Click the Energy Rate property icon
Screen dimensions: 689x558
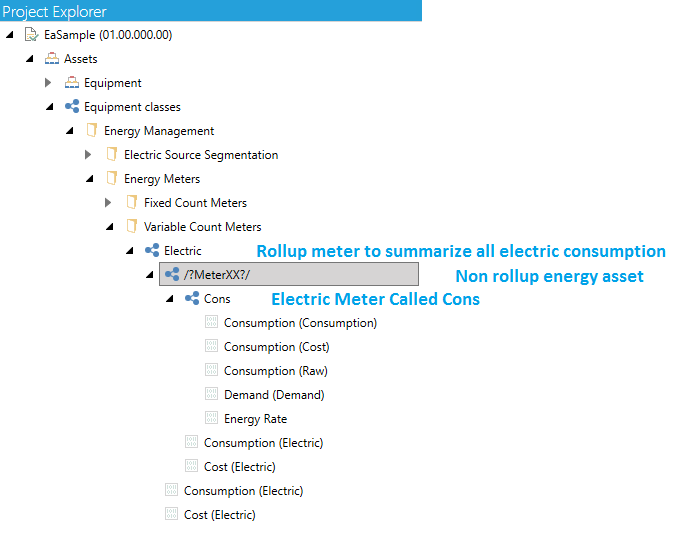(x=211, y=418)
